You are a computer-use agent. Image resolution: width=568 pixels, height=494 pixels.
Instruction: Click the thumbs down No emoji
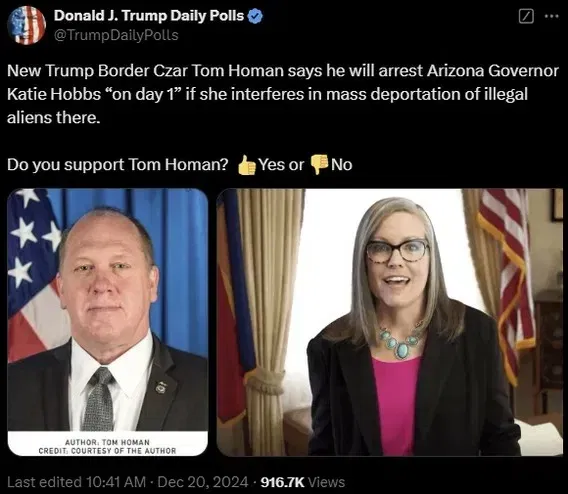319,165
